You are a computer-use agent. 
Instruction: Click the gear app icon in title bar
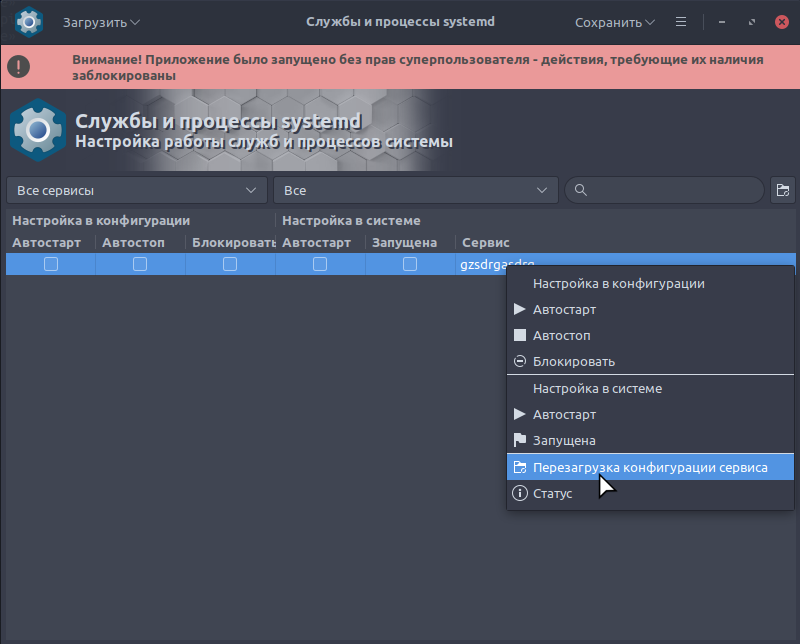click(29, 22)
